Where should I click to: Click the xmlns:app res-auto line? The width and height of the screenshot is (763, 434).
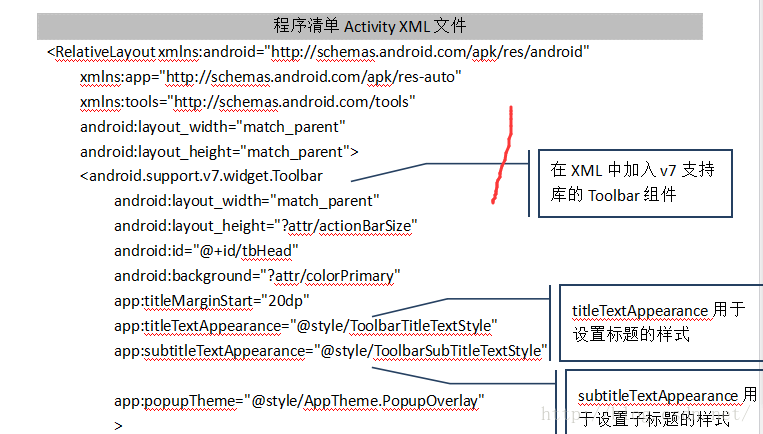click(x=271, y=77)
